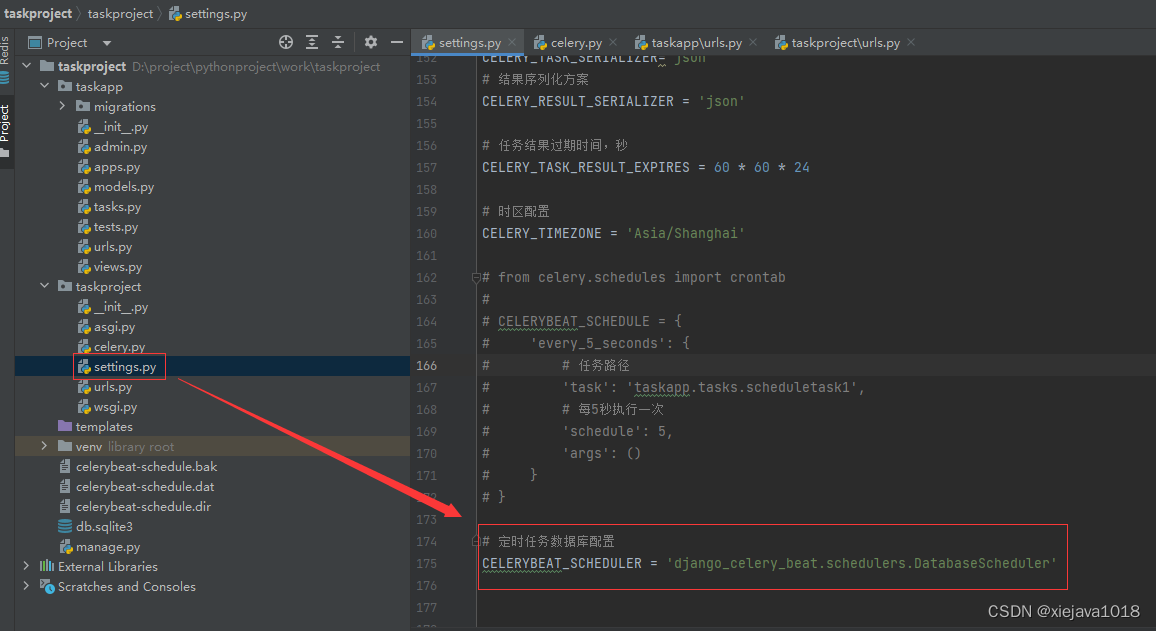Open tasks.py in the project tree
Screen dimensions: 1156x631
click(x=117, y=207)
